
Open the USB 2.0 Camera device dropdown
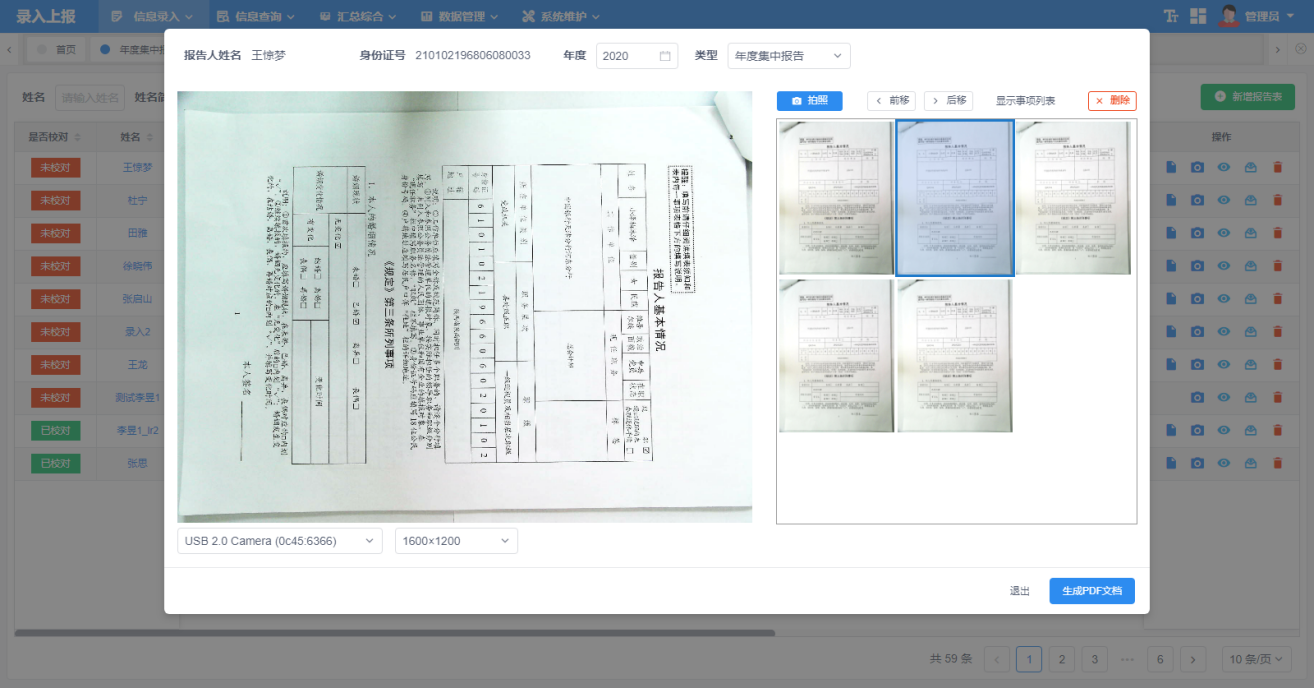(x=279, y=541)
